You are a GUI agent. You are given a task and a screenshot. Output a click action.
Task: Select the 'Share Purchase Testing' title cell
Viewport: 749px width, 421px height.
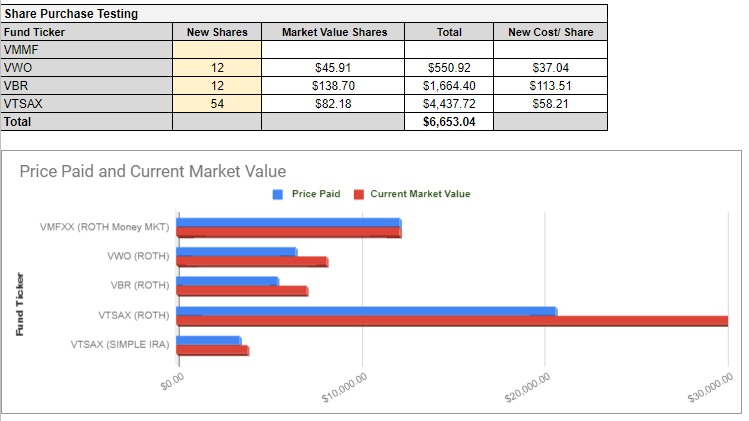[x=70, y=14]
